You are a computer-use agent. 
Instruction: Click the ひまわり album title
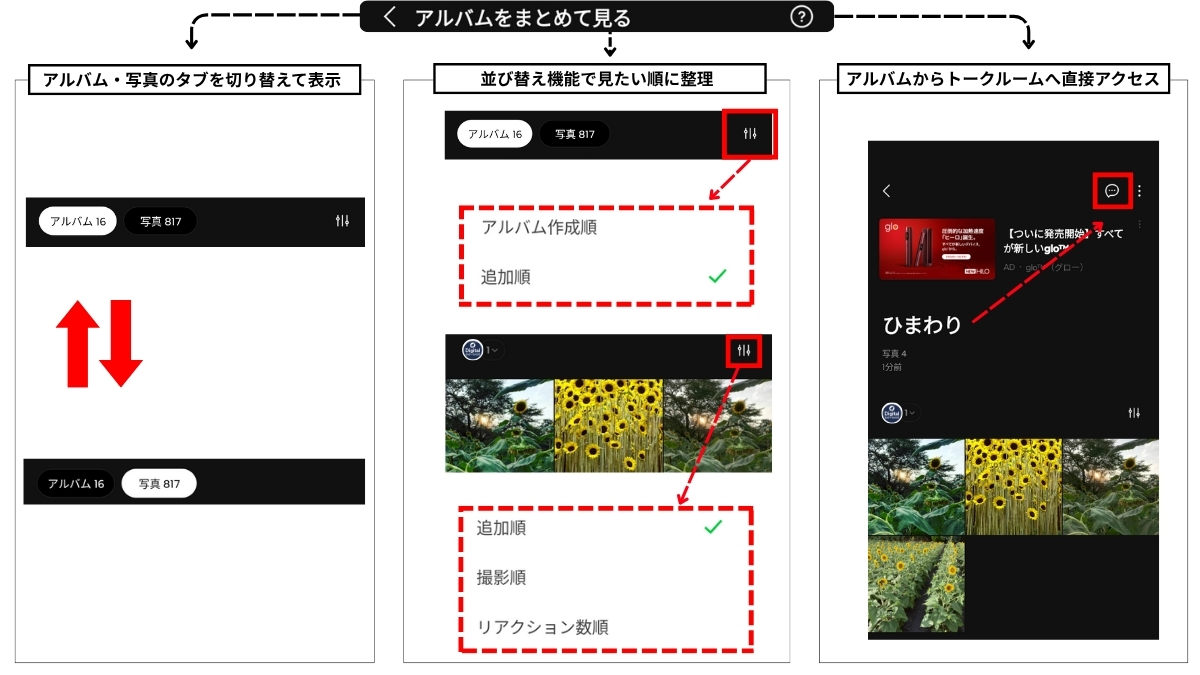[x=922, y=325]
